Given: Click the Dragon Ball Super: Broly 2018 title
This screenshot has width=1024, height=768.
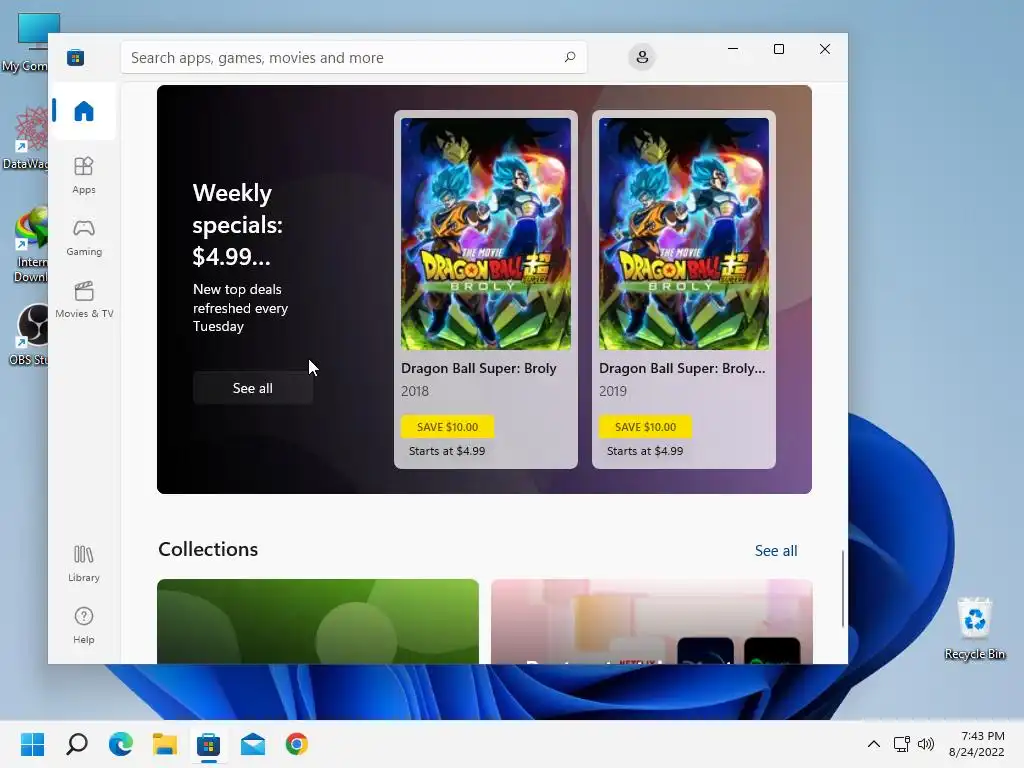Looking at the screenshot, I should click(479, 368).
